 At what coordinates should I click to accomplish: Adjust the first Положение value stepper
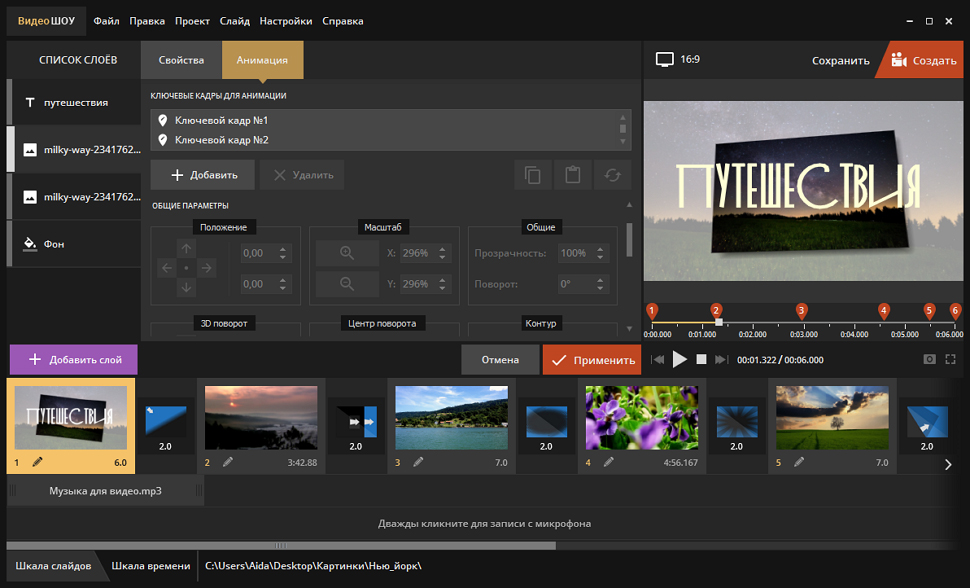pos(283,253)
